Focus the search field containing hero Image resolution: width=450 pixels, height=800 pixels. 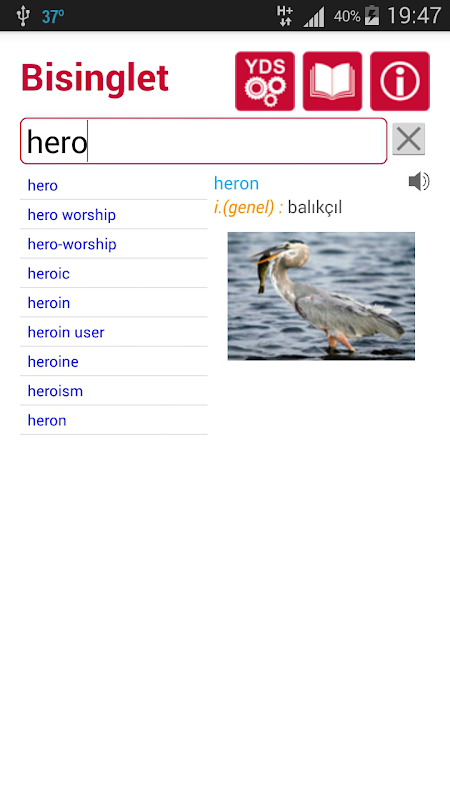point(204,141)
